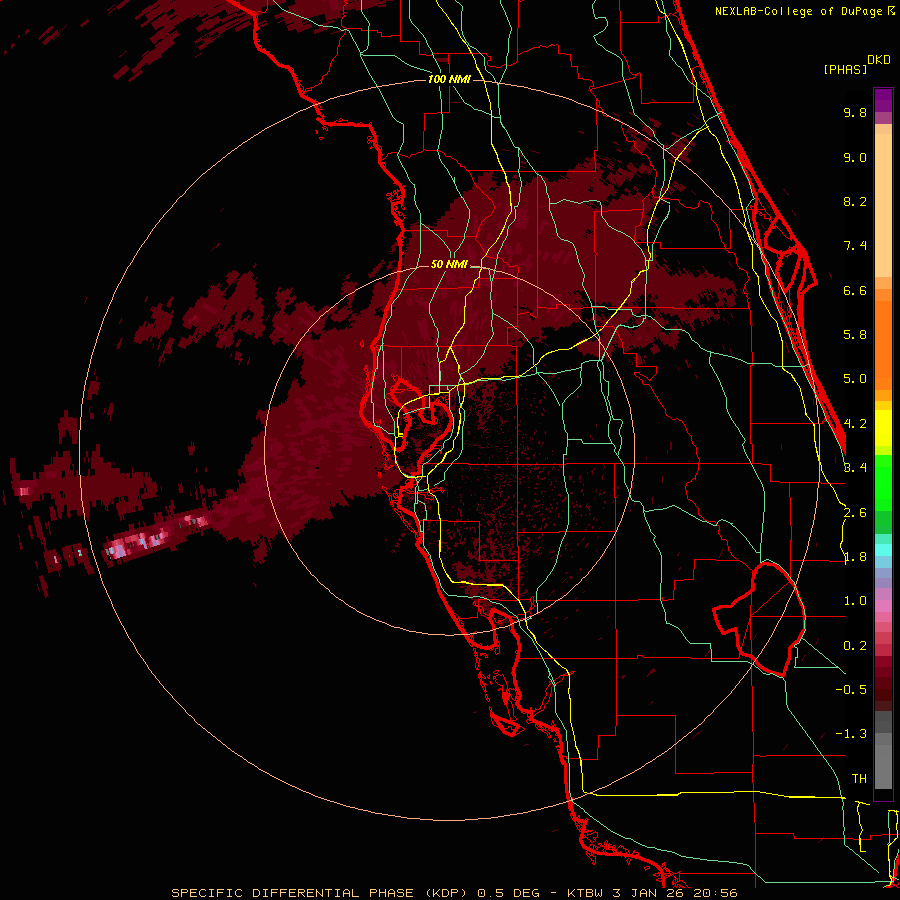Click the -1.3 value on the scale
The width and height of the screenshot is (900, 900).
(851, 734)
